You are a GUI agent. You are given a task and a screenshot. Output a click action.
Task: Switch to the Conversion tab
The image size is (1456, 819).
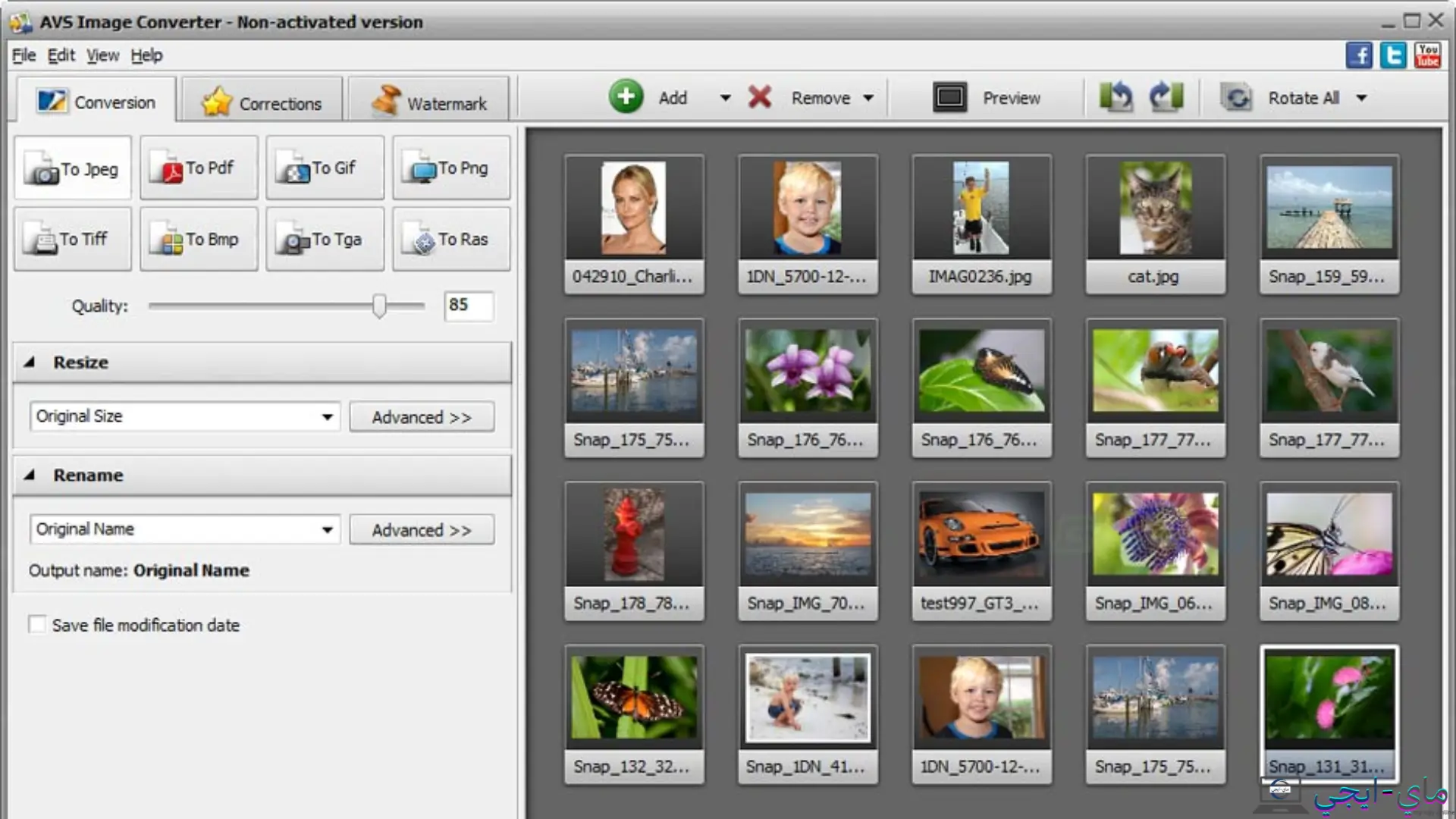[x=96, y=102]
